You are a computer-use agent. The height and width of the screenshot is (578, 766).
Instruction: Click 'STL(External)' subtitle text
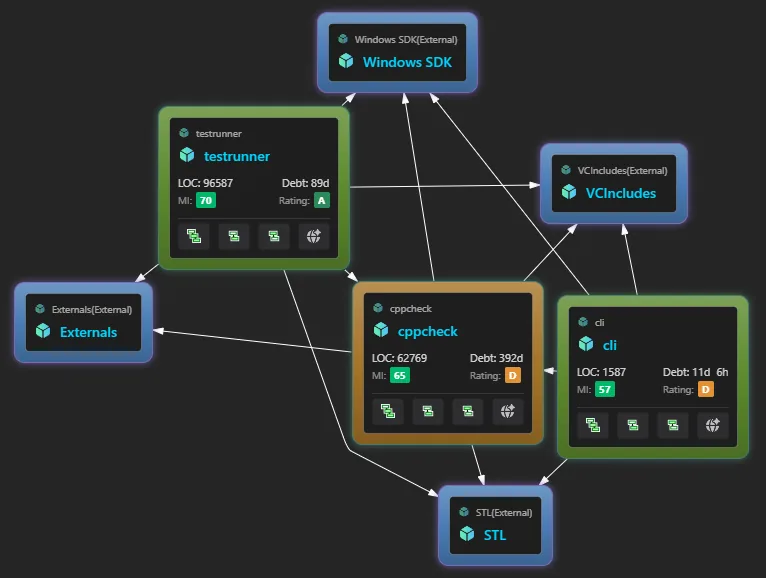504,513
